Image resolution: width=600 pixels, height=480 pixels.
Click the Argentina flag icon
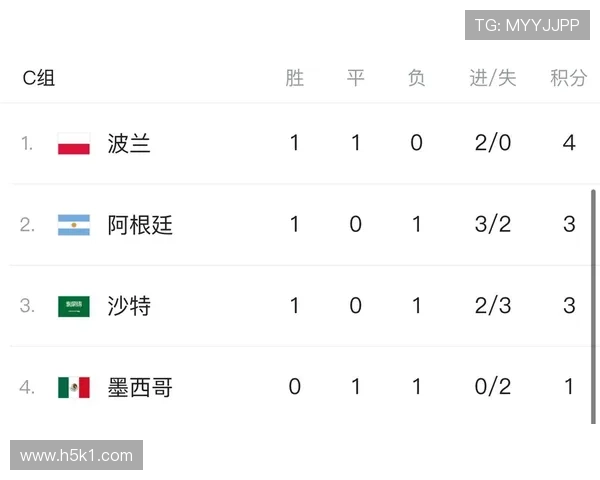click(74, 225)
